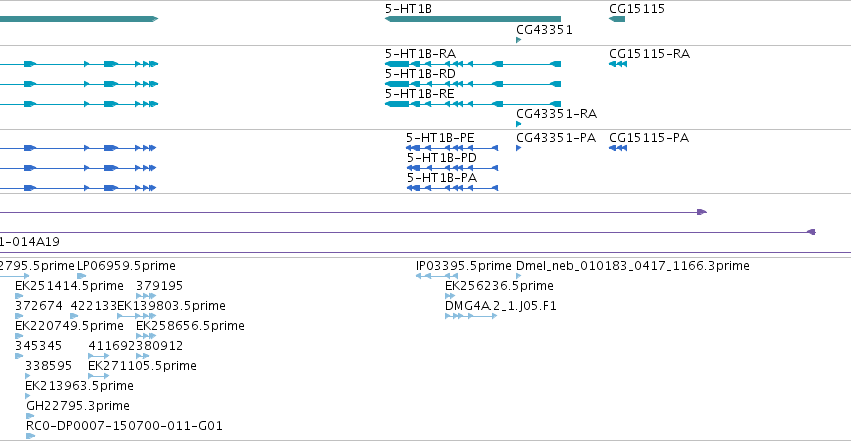This screenshot has width=851, height=441.
Task: Click the CG15115-RA transcript arrow glyph
Action: pos(618,64)
